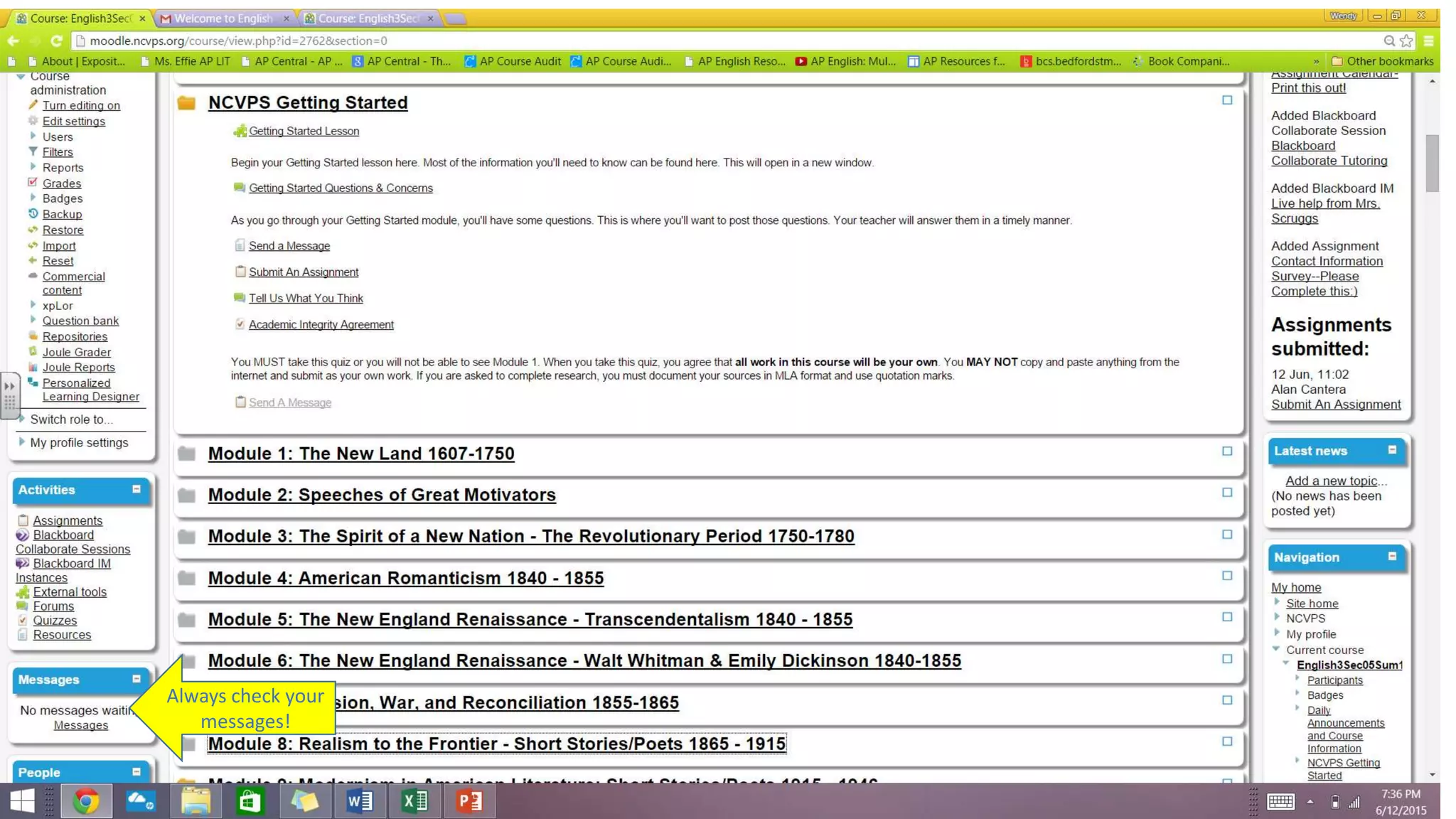The width and height of the screenshot is (1456, 819).
Task: Collapse the Activities block
Action: click(x=136, y=489)
